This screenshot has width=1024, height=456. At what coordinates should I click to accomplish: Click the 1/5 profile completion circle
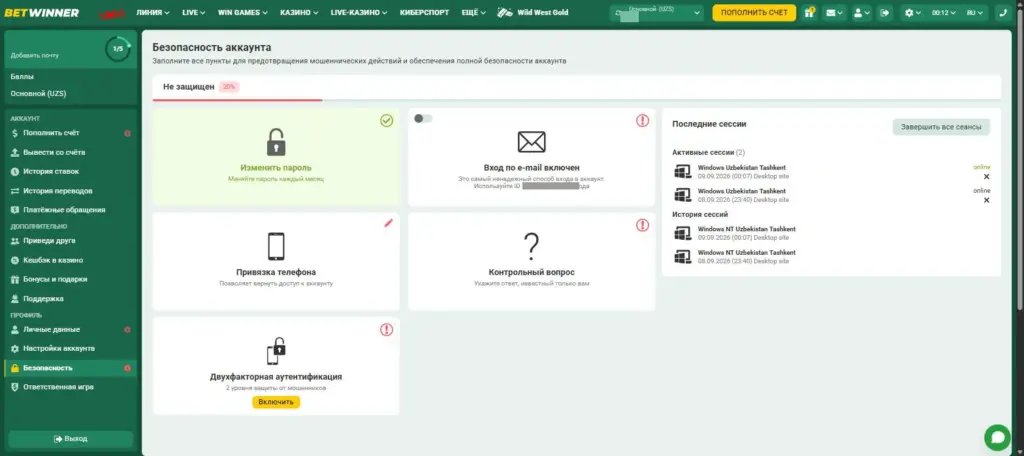click(x=118, y=49)
